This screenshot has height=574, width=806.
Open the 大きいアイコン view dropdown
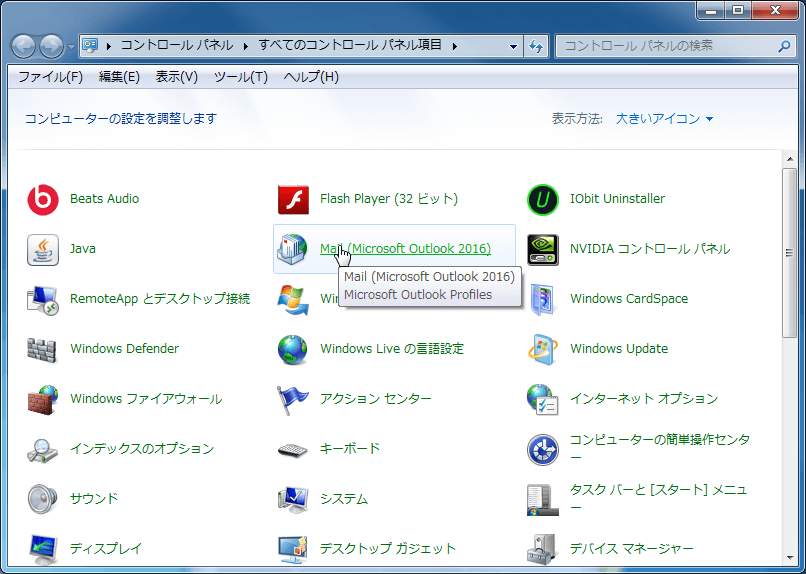[x=664, y=119]
